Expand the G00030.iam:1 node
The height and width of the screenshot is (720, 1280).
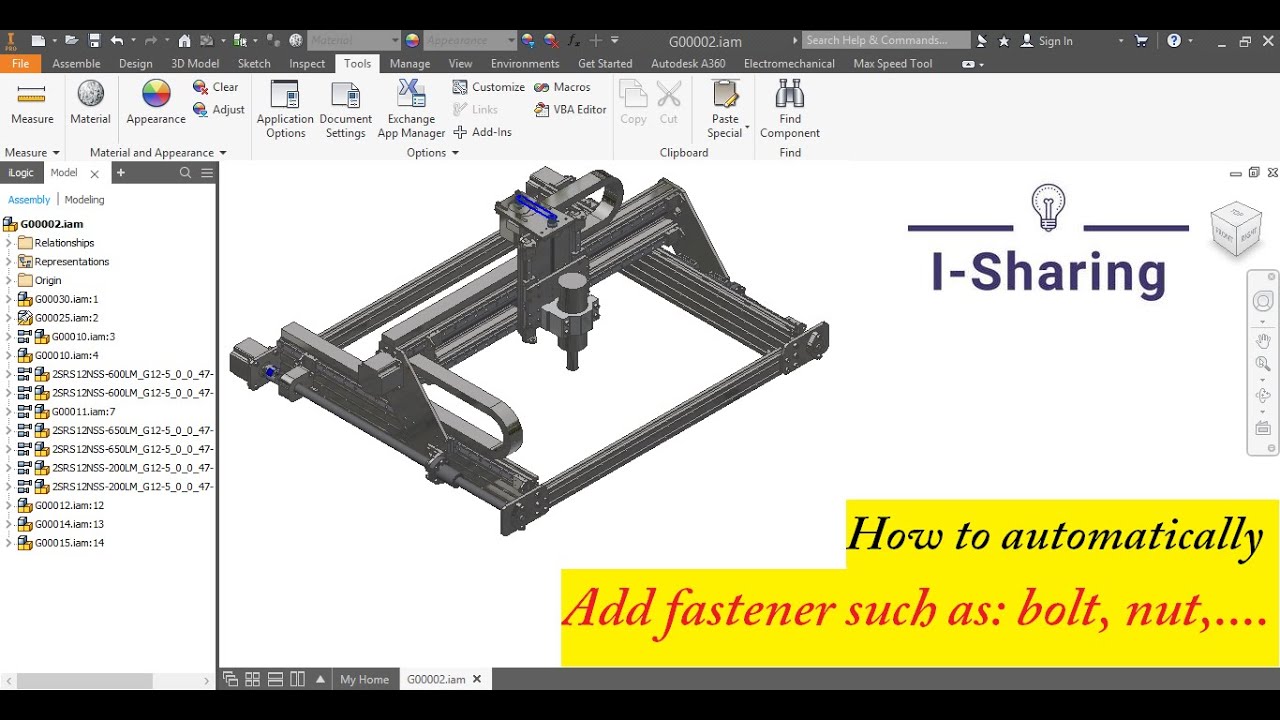(9, 299)
